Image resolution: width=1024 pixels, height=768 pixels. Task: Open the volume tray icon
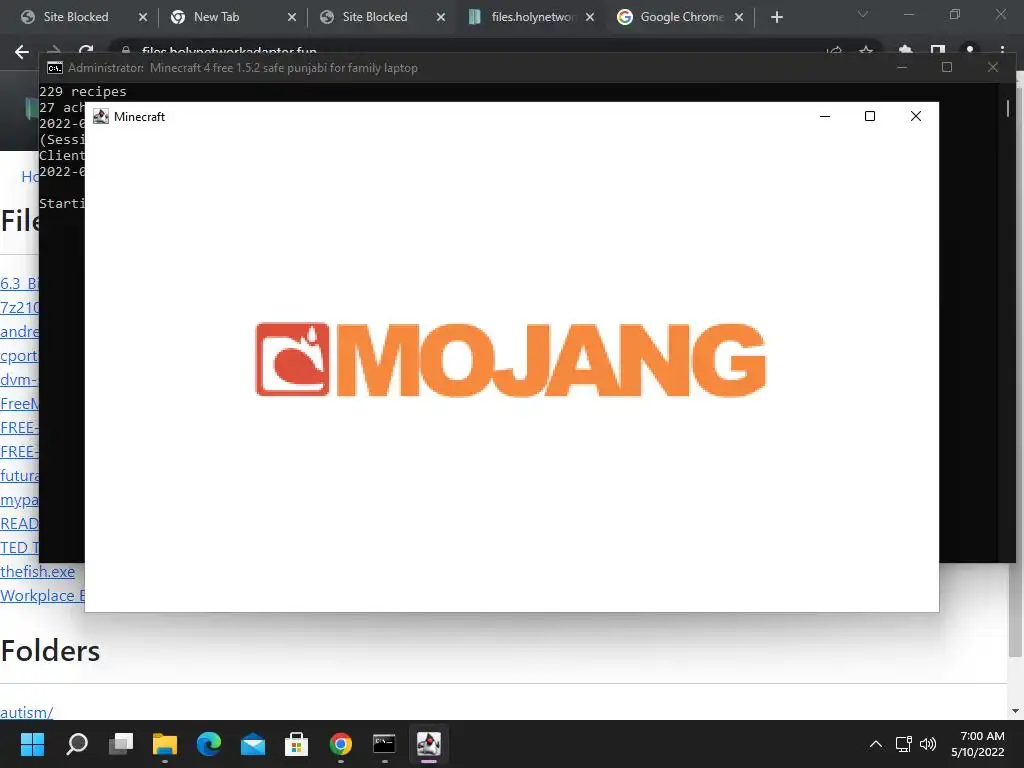(x=927, y=744)
